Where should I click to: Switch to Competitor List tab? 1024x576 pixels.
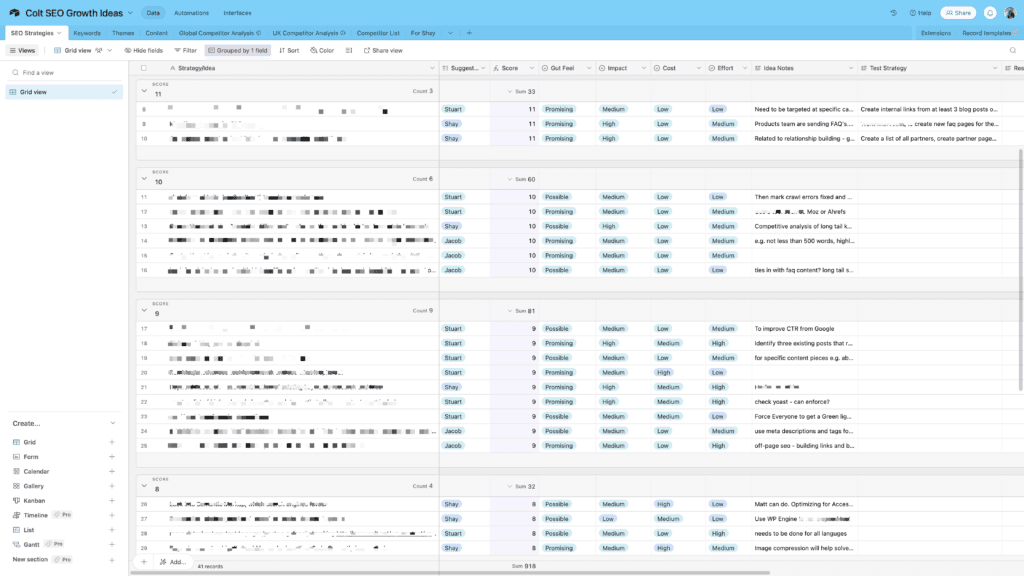click(377, 33)
